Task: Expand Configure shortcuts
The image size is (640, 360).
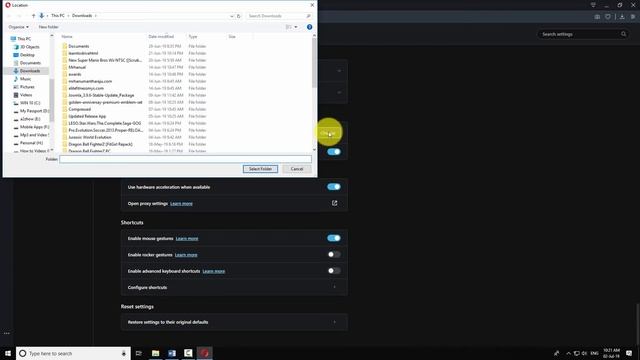Action: [x=234, y=287]
